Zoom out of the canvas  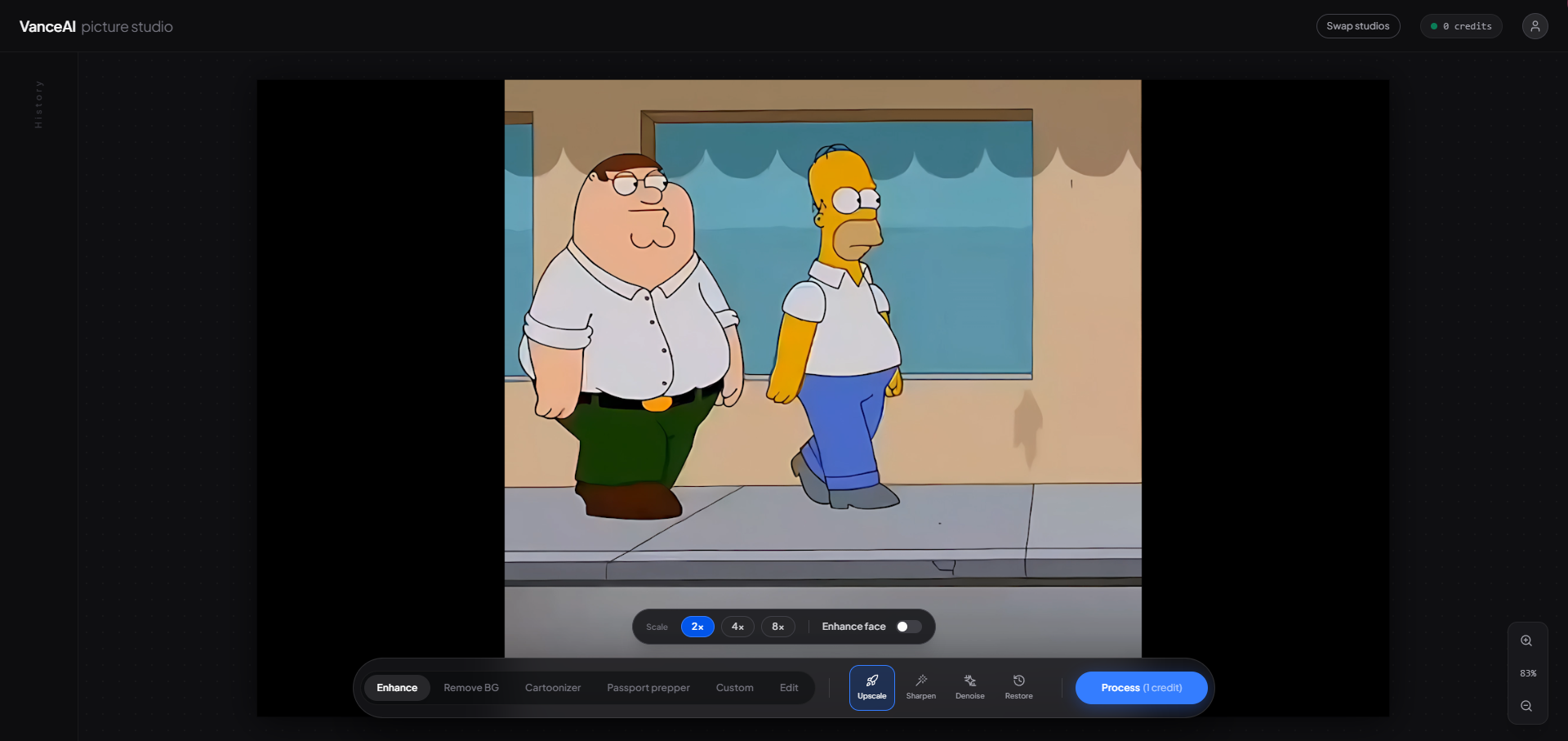(1526, 706)
